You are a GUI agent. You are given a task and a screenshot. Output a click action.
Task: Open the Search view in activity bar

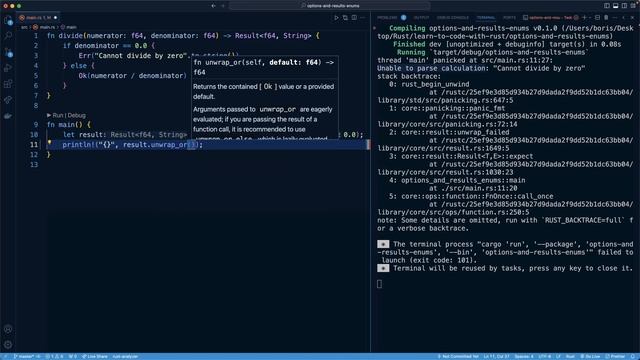coord(8,36)
